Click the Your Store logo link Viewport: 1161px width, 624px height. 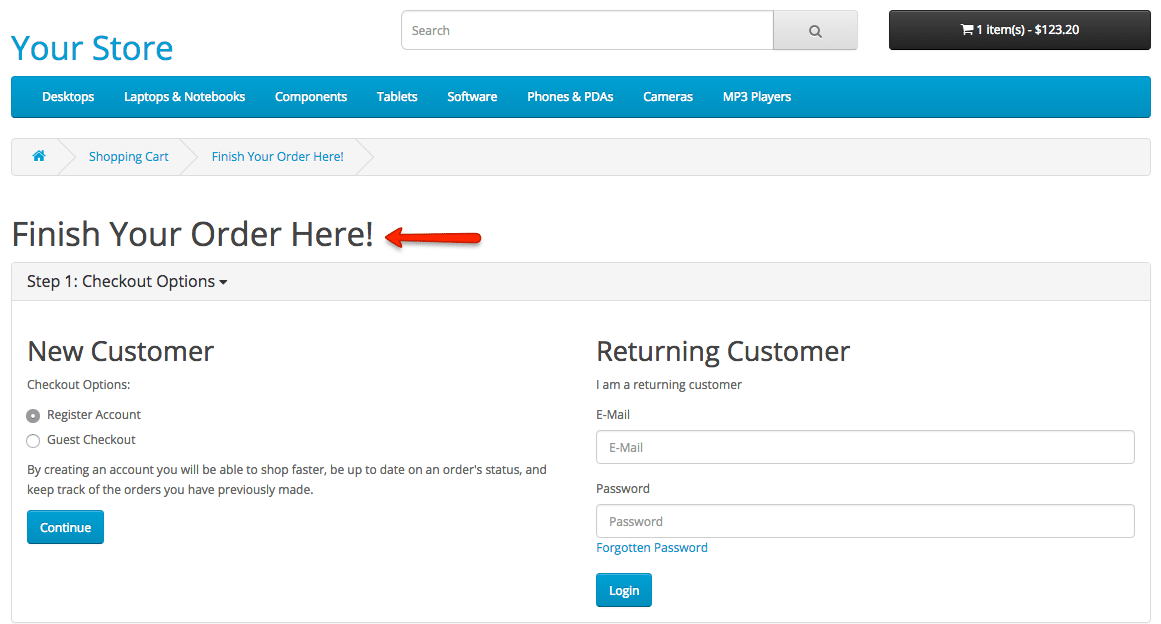(x=92, y=48)
